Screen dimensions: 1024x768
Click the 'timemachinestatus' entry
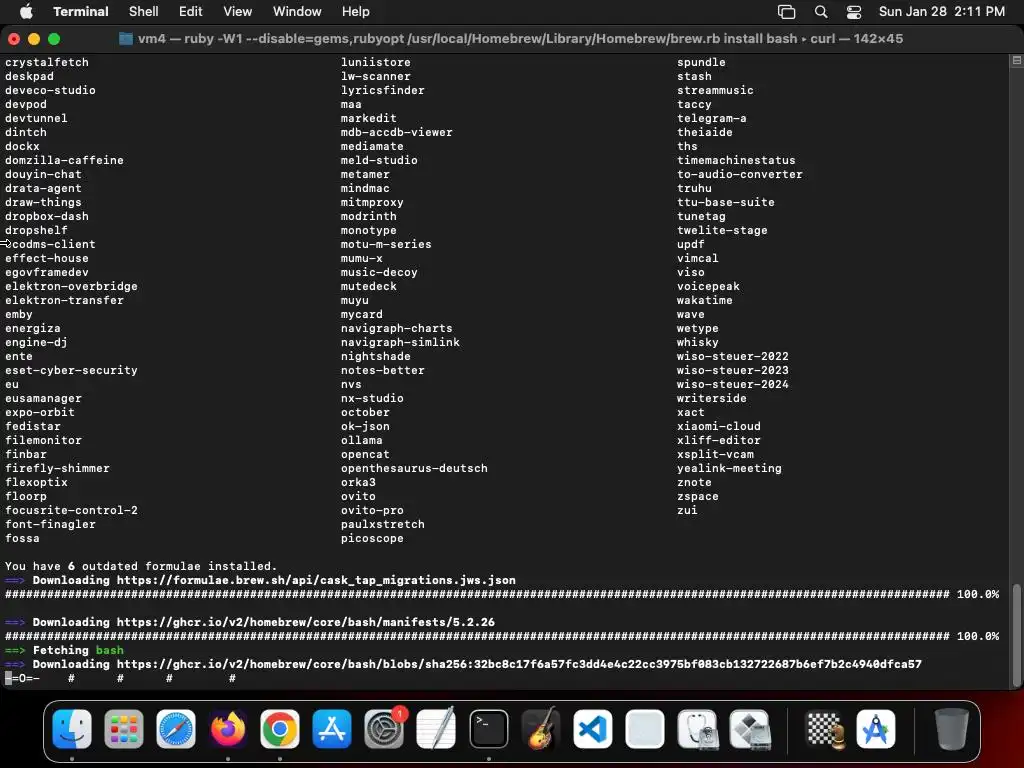736,160
